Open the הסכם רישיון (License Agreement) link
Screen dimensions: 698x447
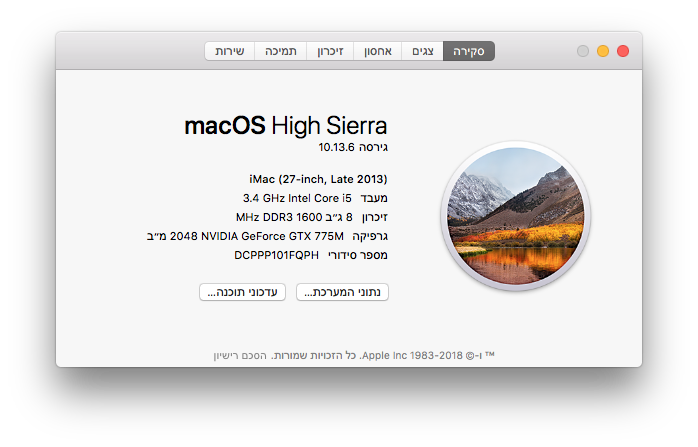click(x=240, y=356)
